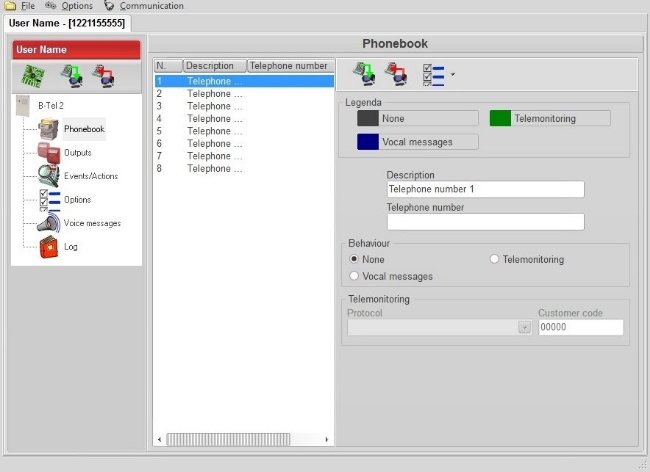This screenshot has width=650, height=472.
Task: Select Phonebook in the tree
Action: 84,129
